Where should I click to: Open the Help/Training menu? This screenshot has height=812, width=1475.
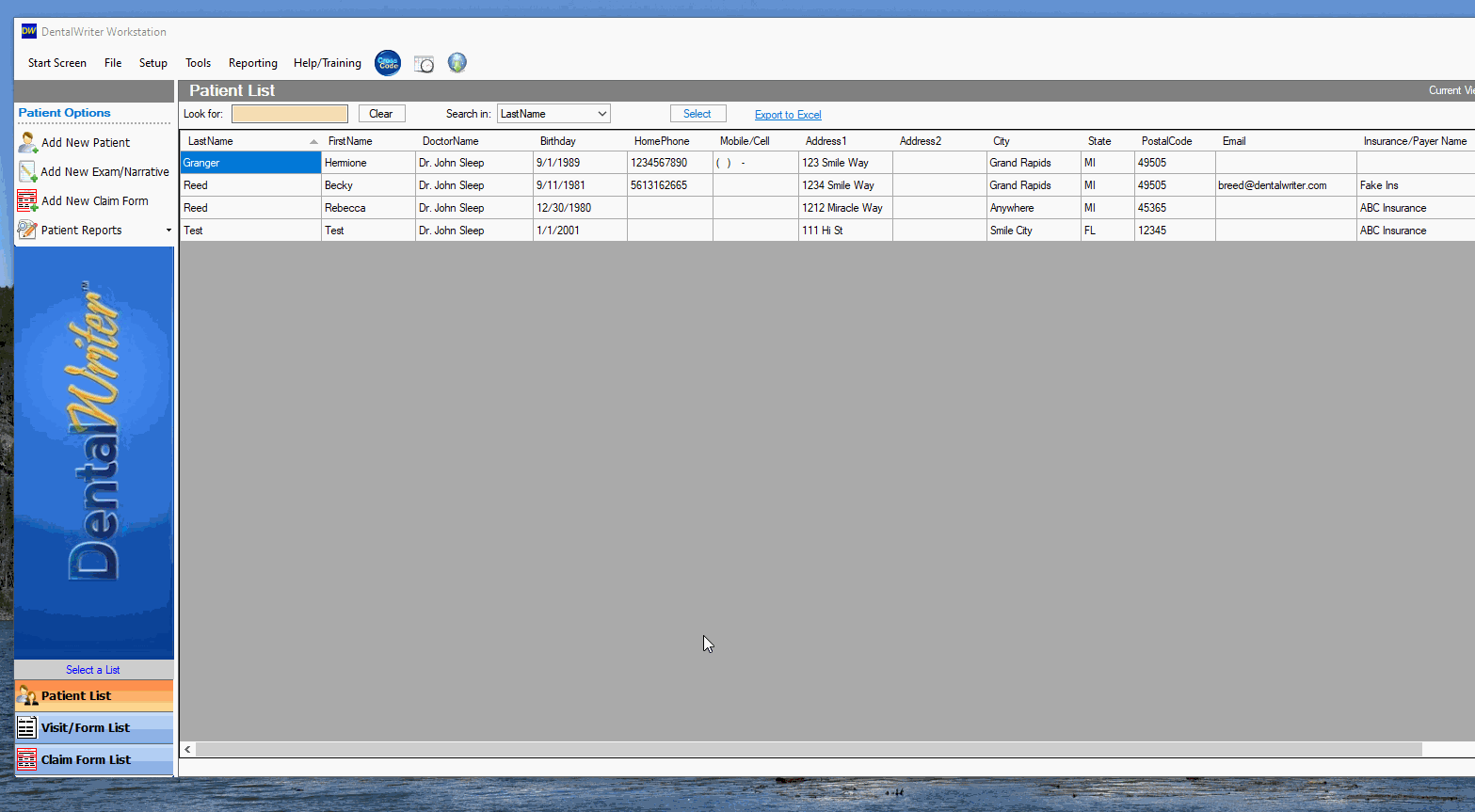(x=328, y=63)
